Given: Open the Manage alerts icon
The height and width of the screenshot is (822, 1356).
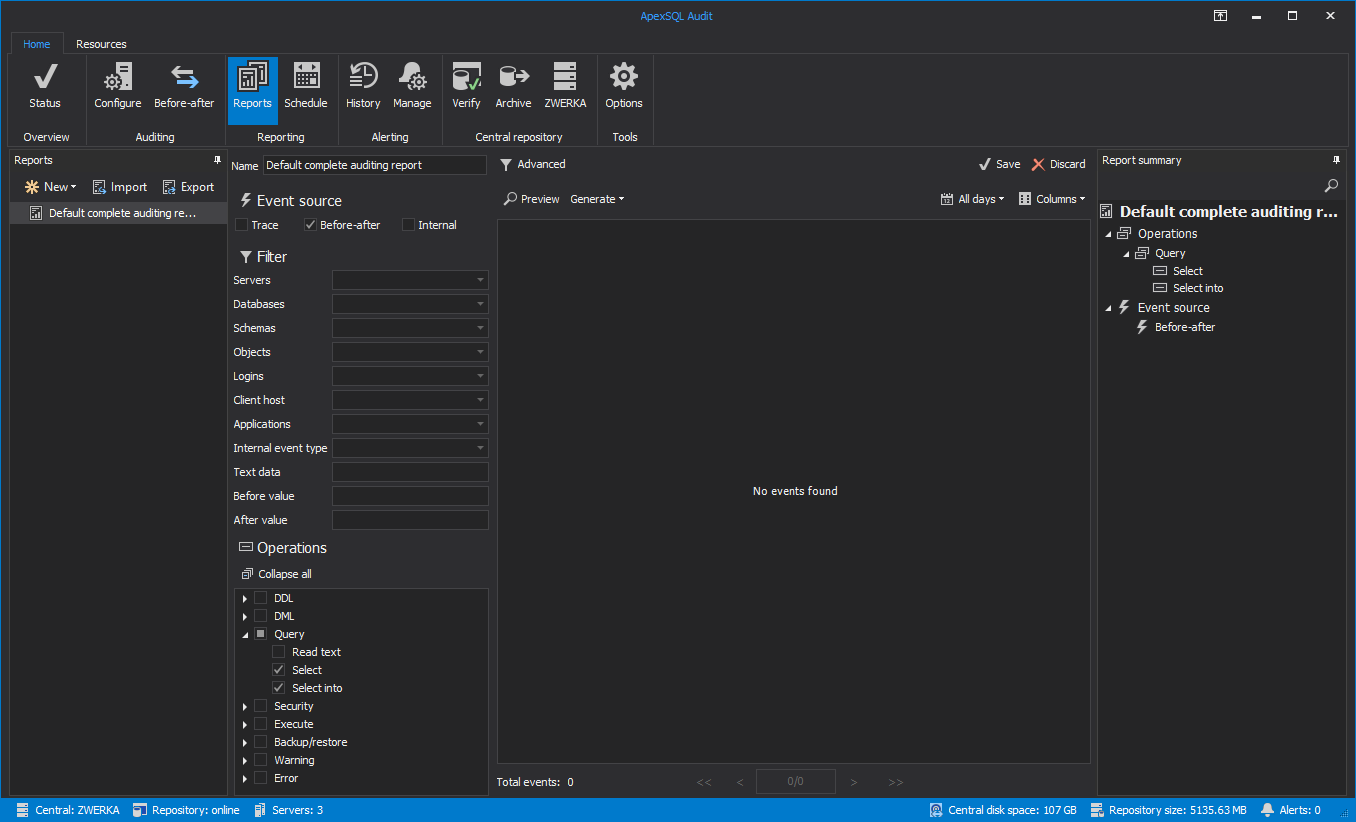Looking at the screenshot, I should [412, 86].
